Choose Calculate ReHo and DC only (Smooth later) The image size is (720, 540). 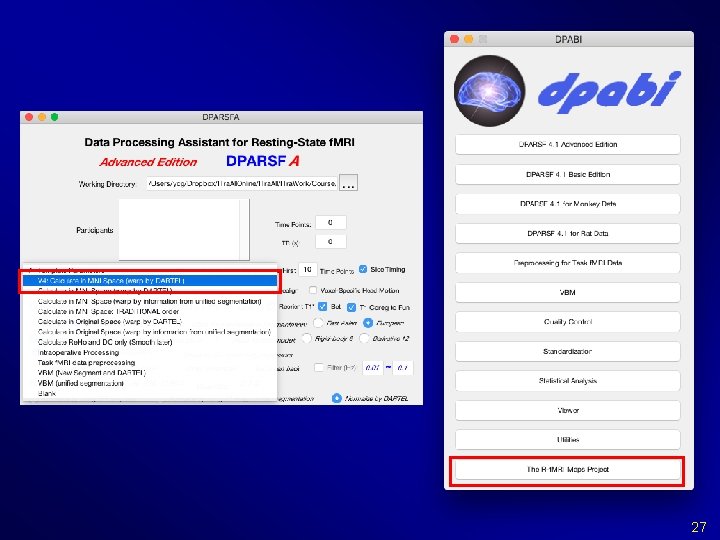tap(150, 342)
